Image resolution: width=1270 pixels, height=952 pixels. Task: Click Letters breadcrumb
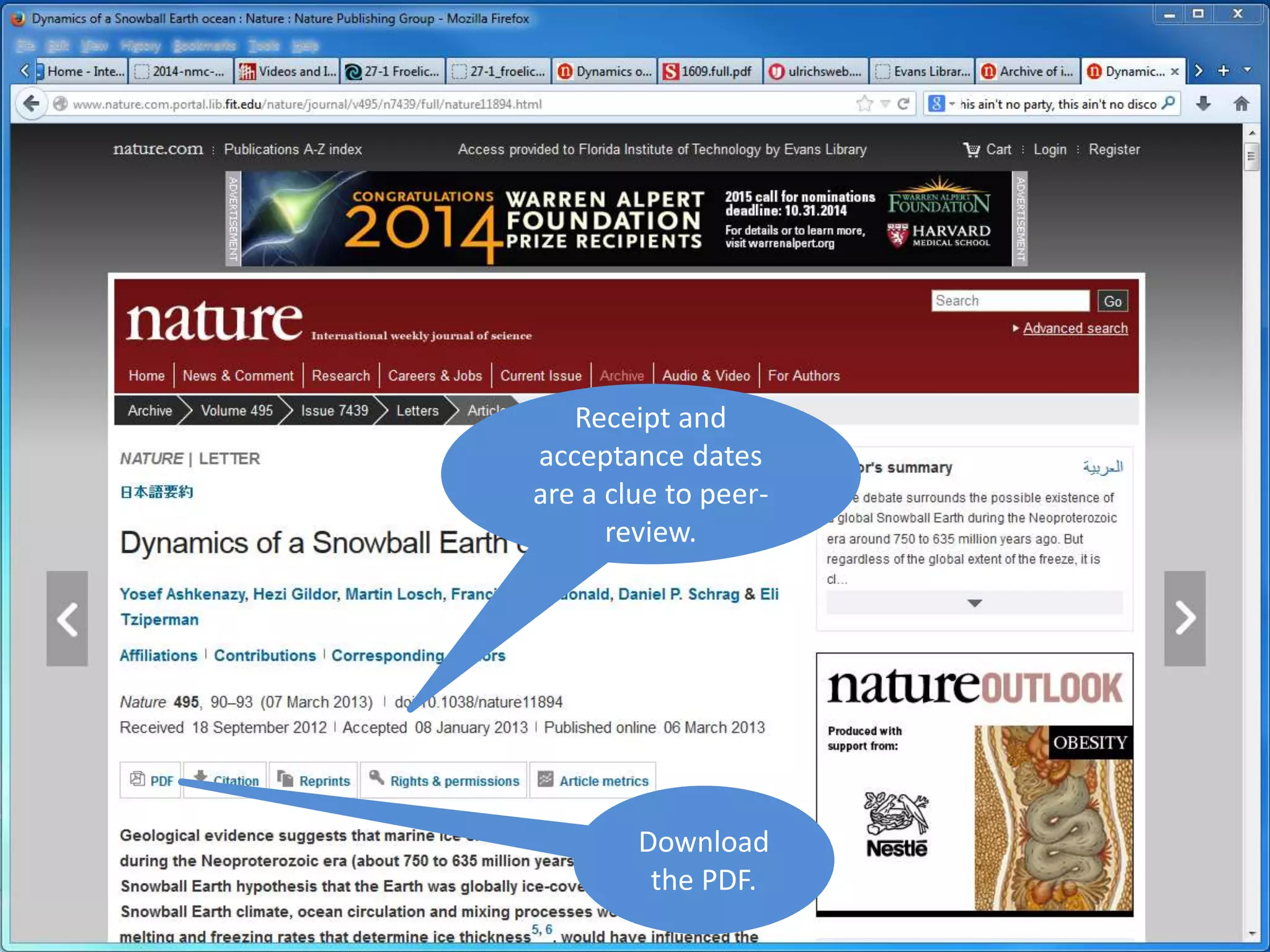pyautogui.click(x=417, y=410)
